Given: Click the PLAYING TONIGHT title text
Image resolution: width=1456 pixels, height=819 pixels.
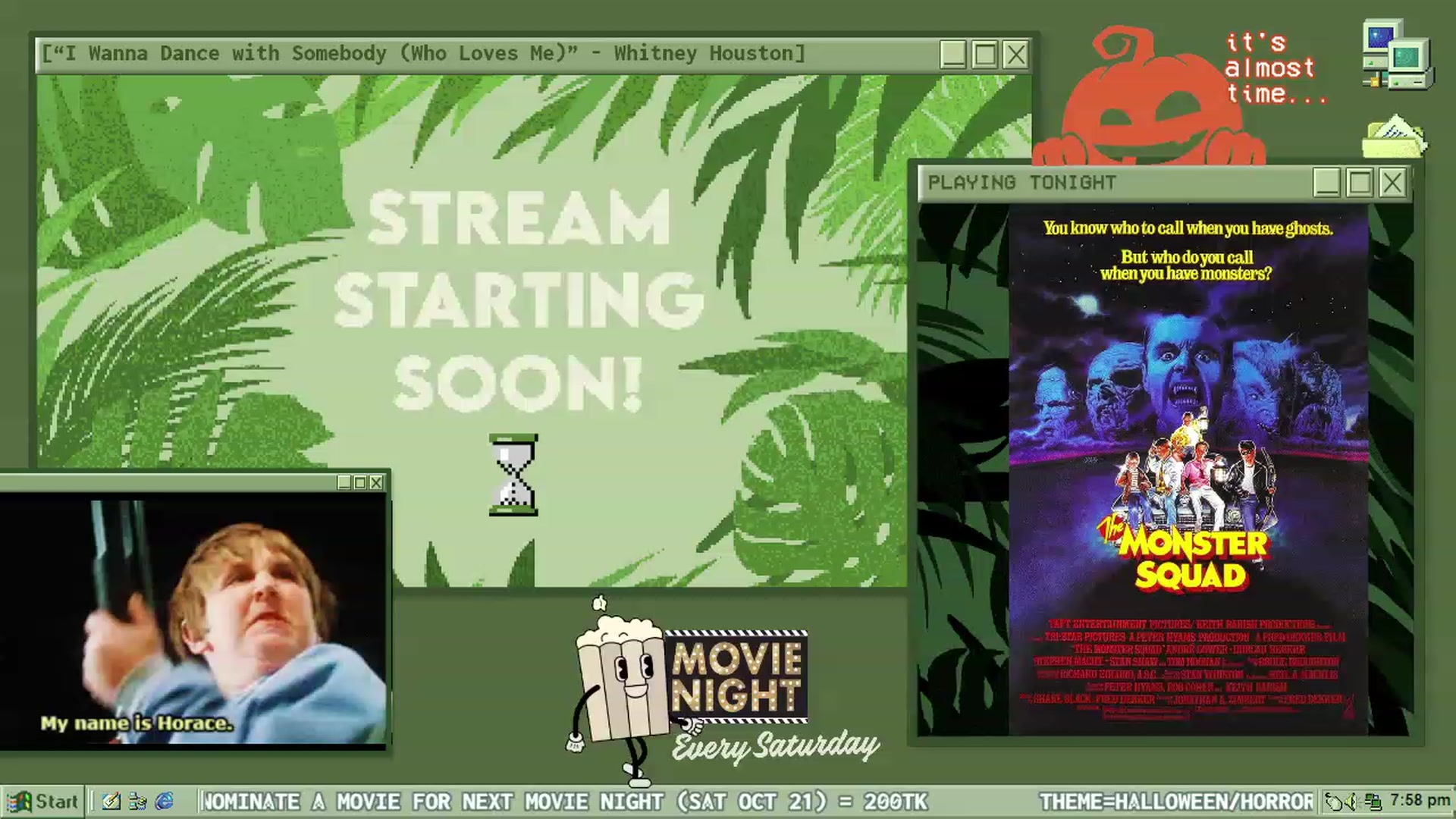Looking at the screenshot, I should tap(1022, 183).
